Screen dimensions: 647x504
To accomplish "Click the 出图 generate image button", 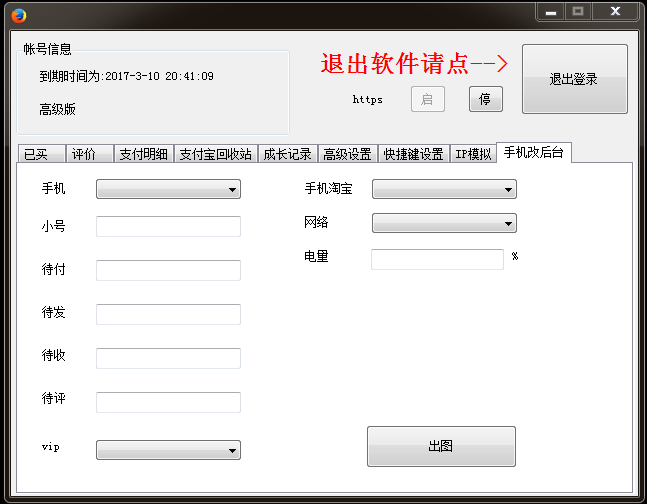I will (441, 446).
